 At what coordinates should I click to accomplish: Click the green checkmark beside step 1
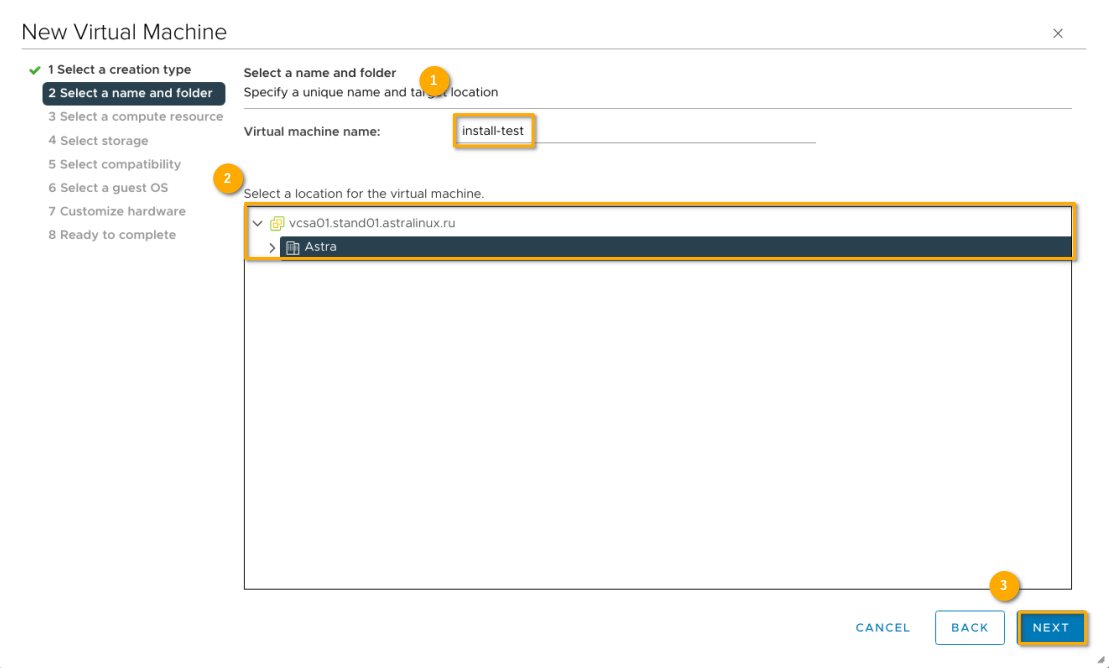click(x=35, y=70)
